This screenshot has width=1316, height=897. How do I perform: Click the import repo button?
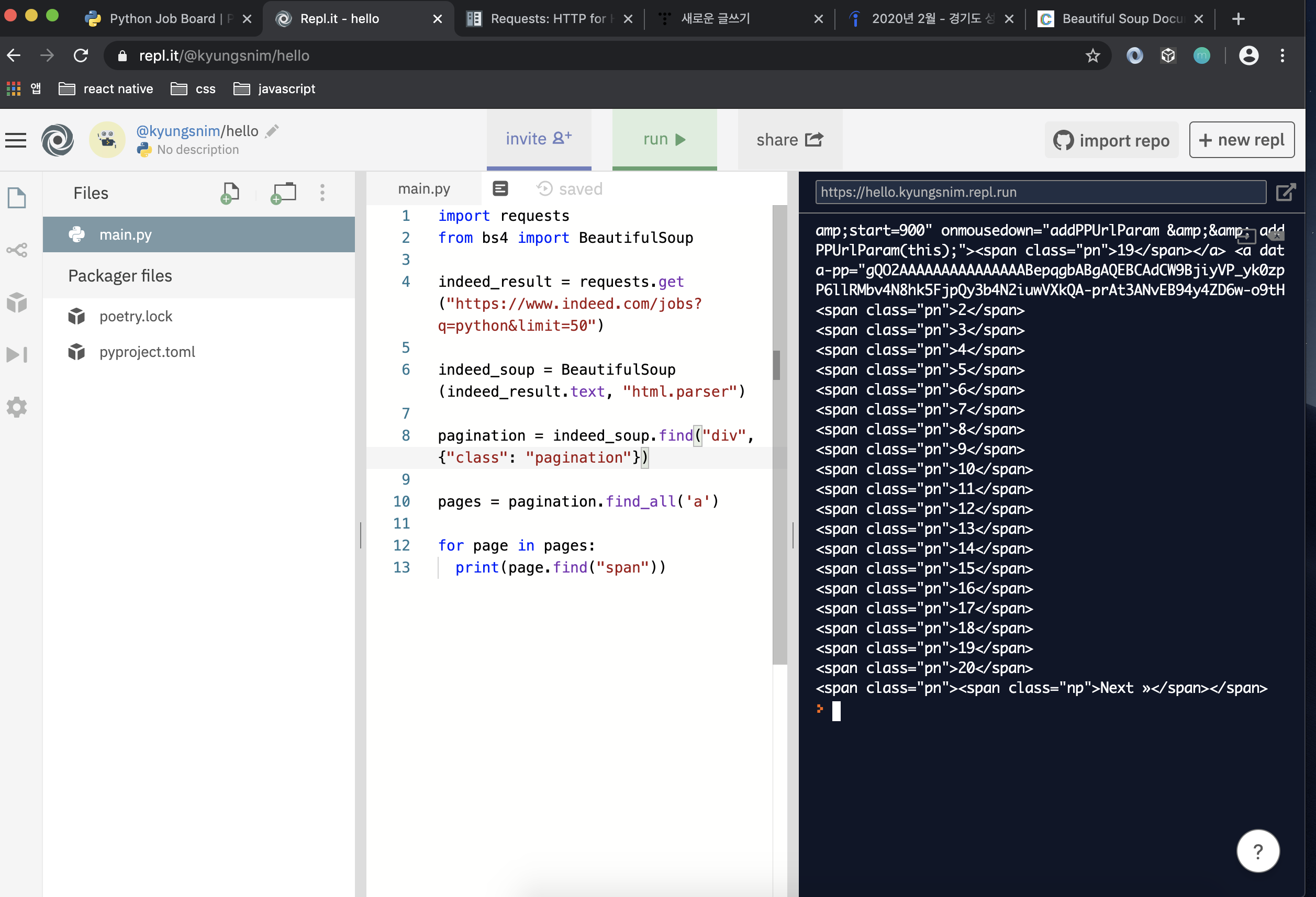coord(1111,140)
